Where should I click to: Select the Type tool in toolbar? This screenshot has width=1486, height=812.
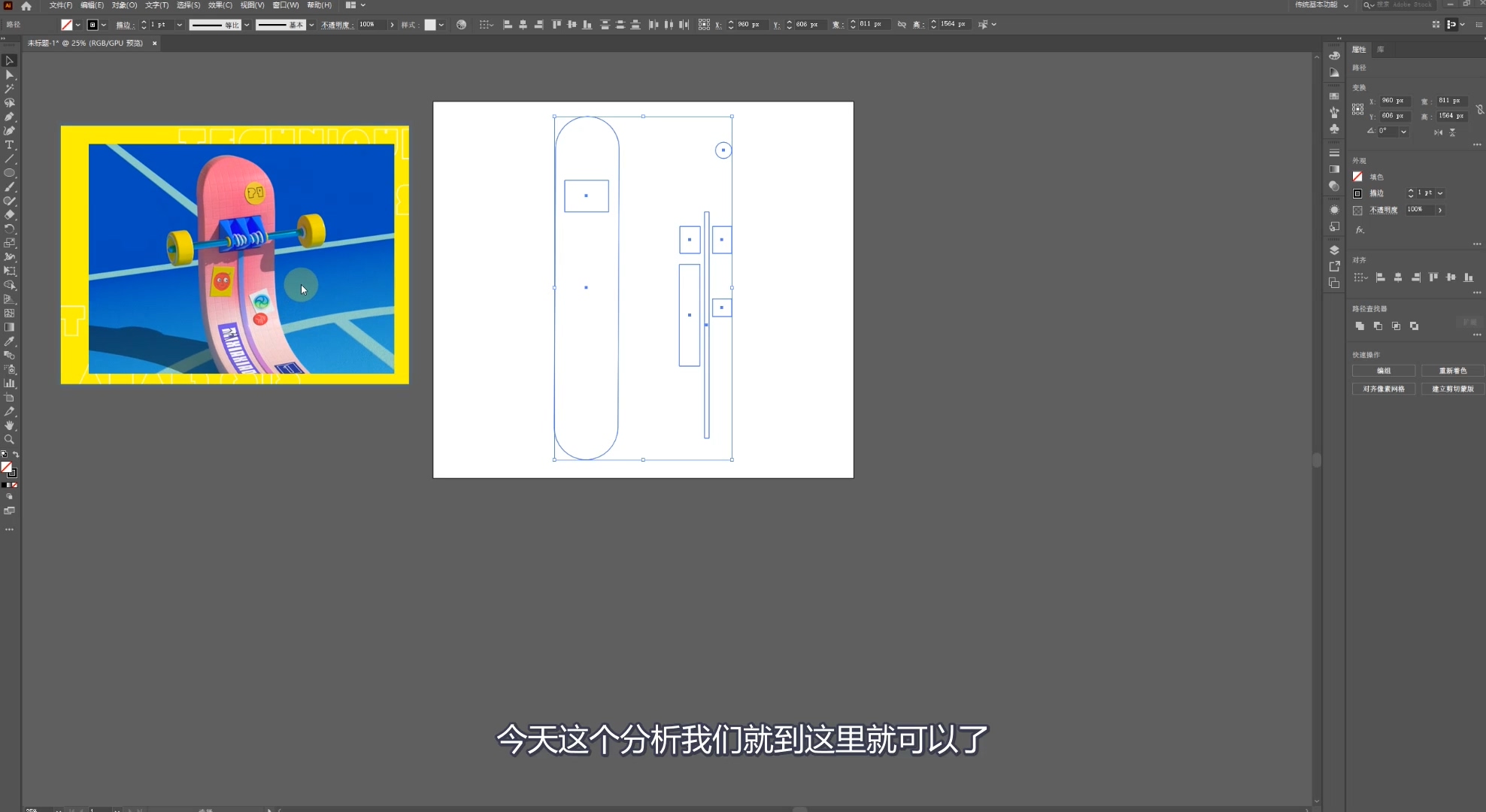(9, 145)
